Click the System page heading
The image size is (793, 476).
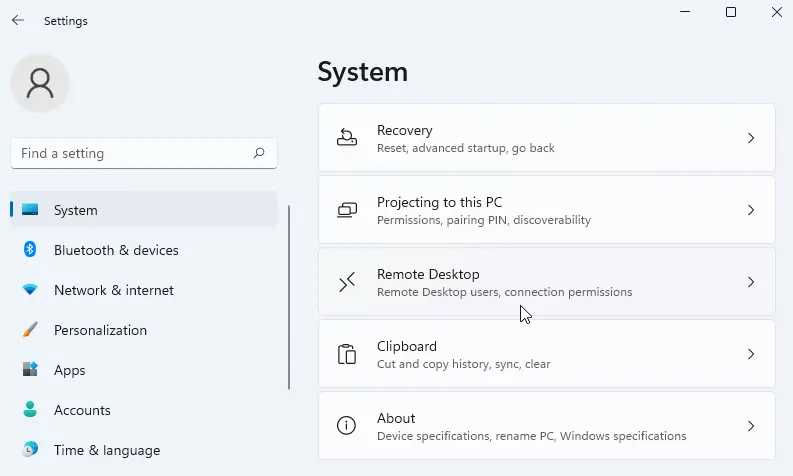(x=363, y=72)
